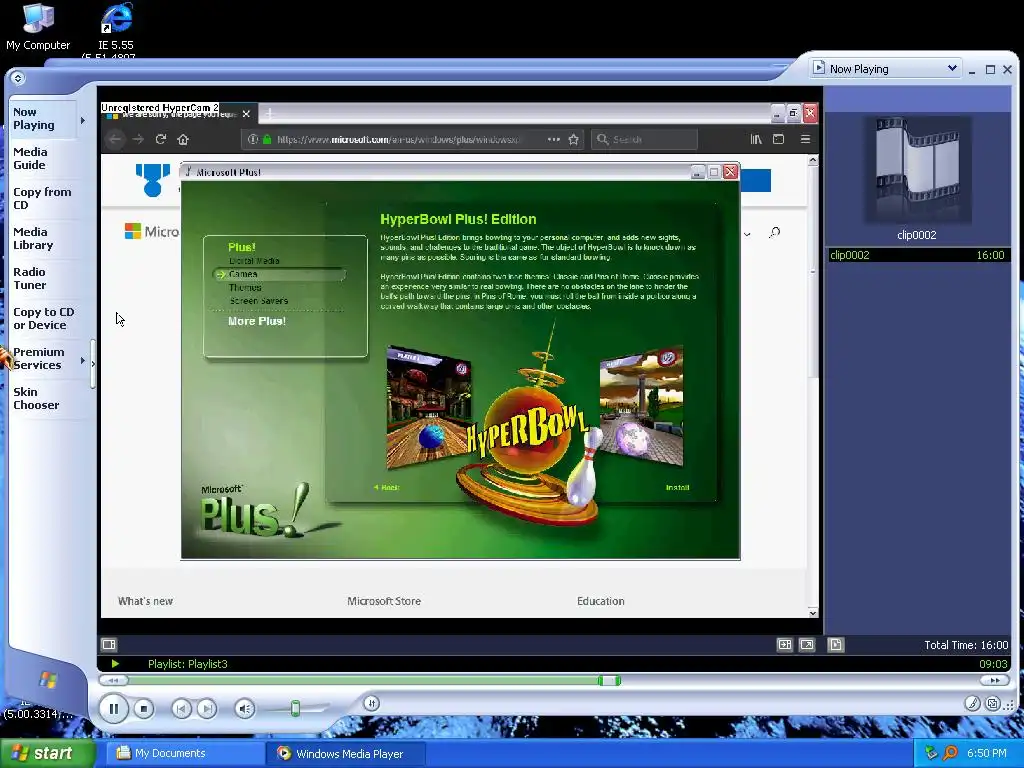1024x768 pixels.
Task: Open media information pane icon
Action: (835, 645)
